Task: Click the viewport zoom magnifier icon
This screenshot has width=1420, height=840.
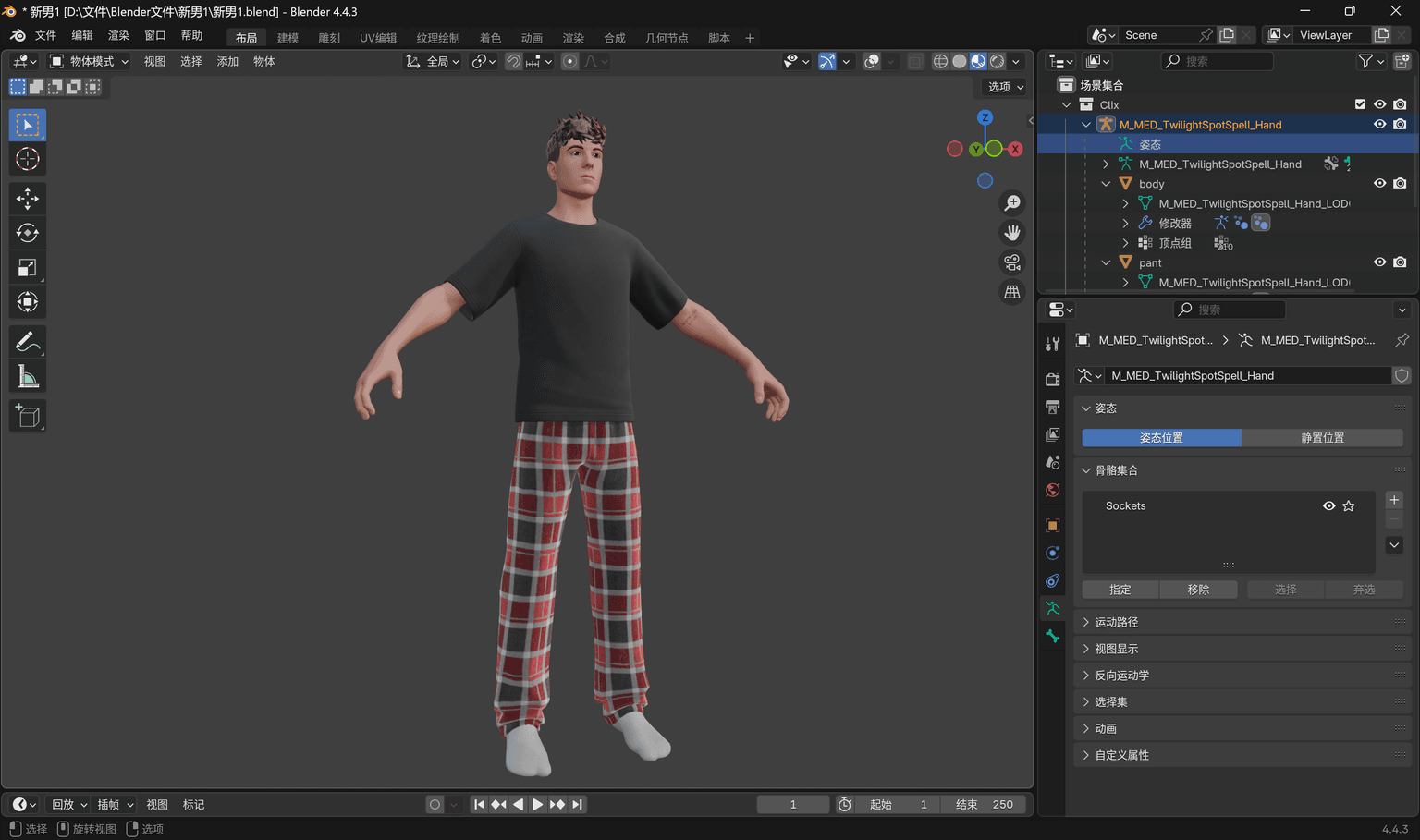Action: [x=1012, y=202]
